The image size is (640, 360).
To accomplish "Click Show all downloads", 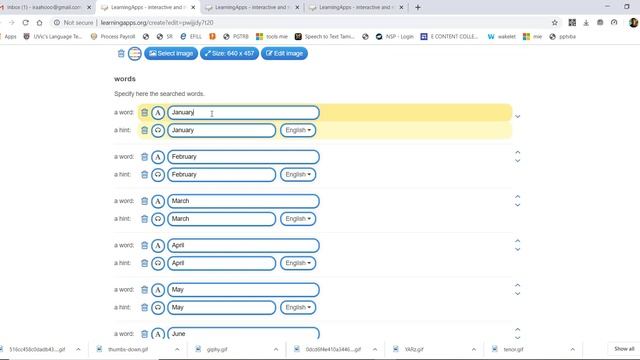I will 624,349.
